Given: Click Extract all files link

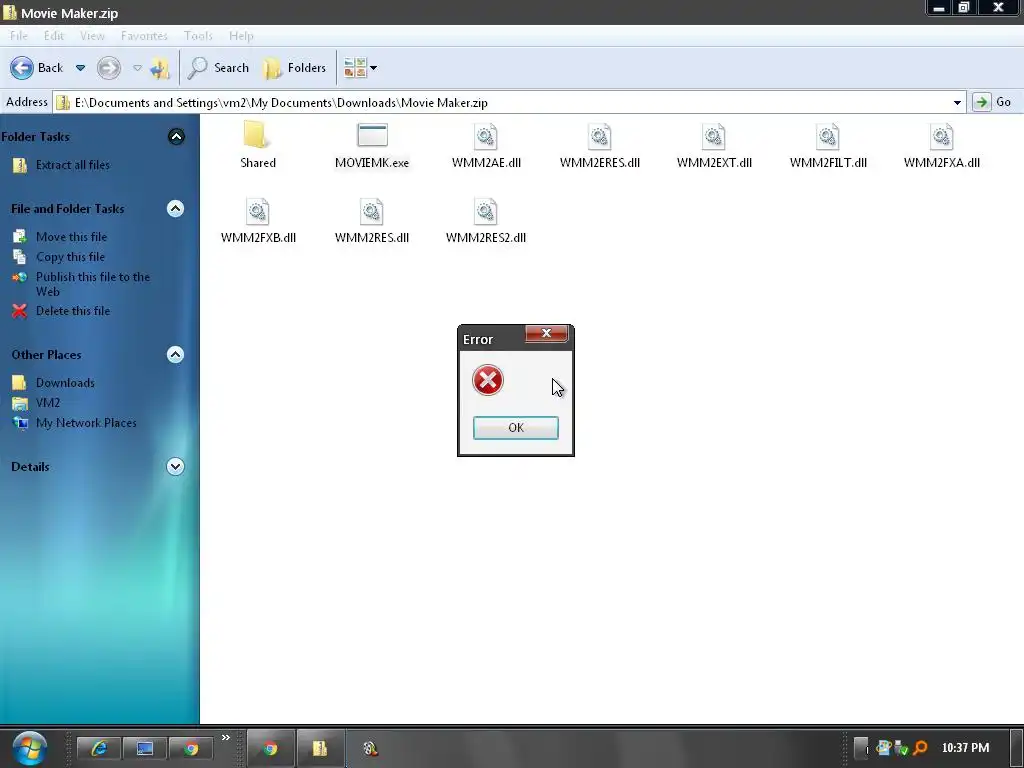Looking at the screenshot, I should pyautogui.click(x=72, y=165).
